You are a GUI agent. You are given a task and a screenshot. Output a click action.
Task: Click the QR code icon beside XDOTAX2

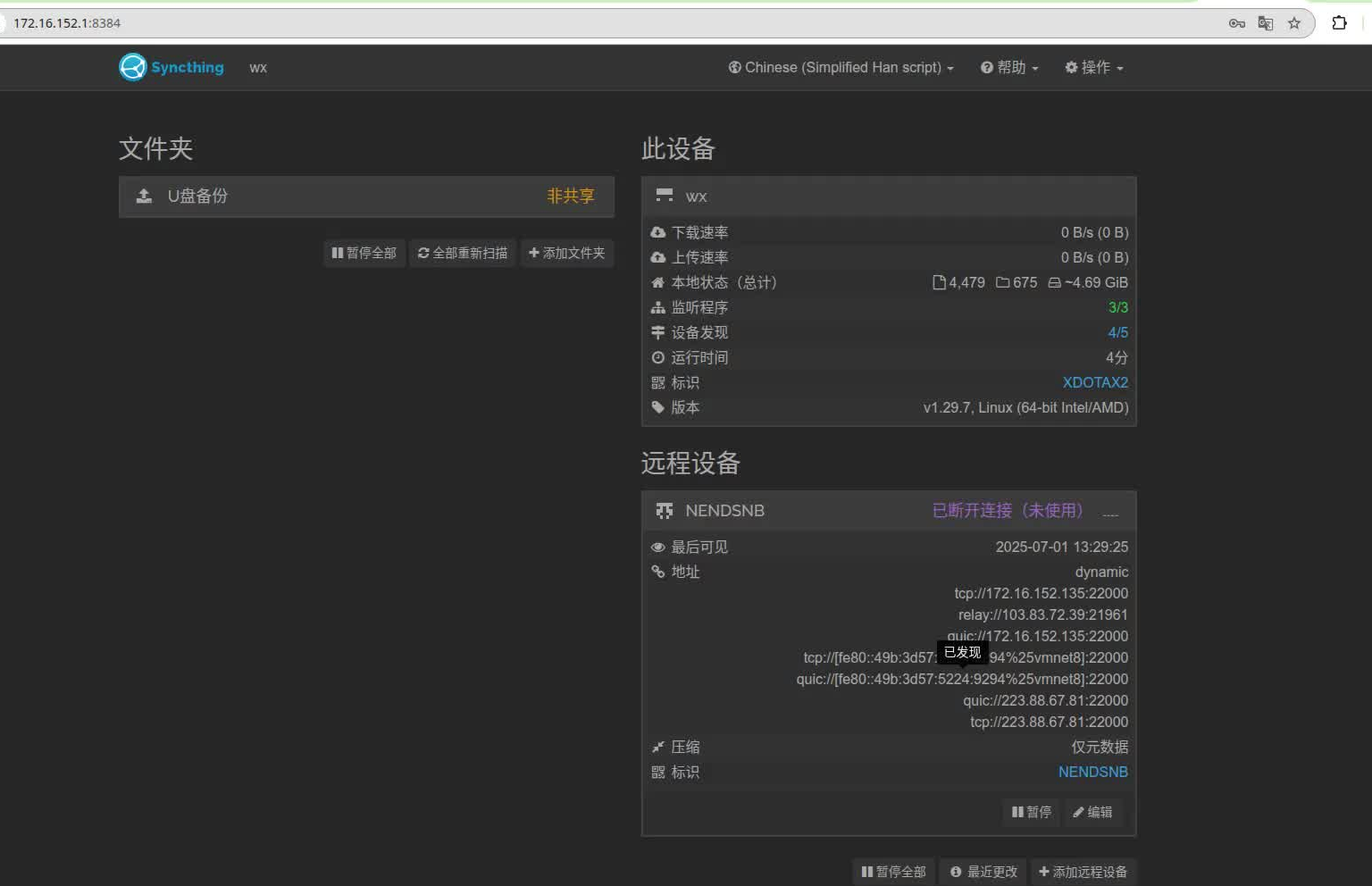point(658,382)
